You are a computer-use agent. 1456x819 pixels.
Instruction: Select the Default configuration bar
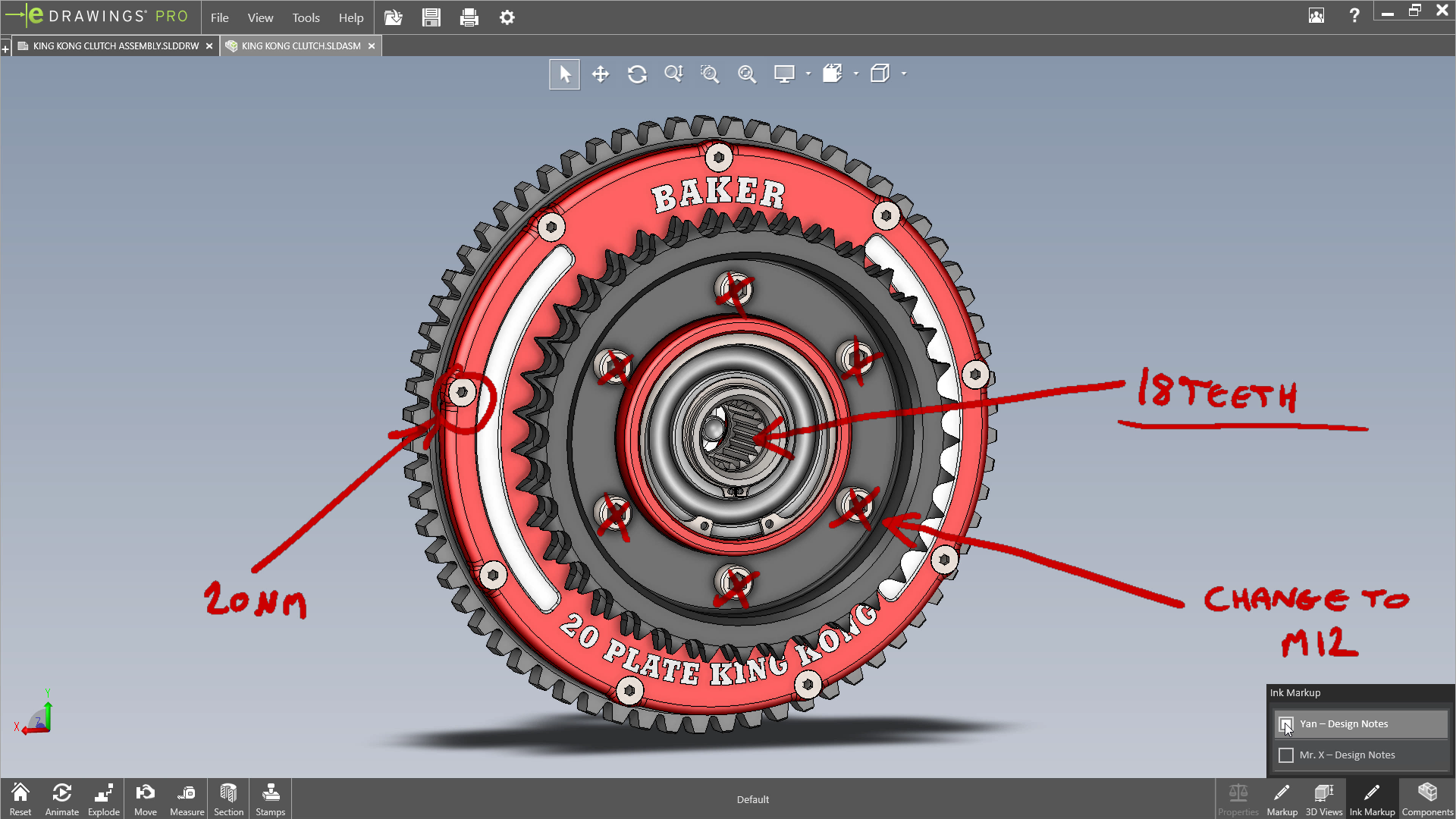pyautogui.click(x=752, y=799)
